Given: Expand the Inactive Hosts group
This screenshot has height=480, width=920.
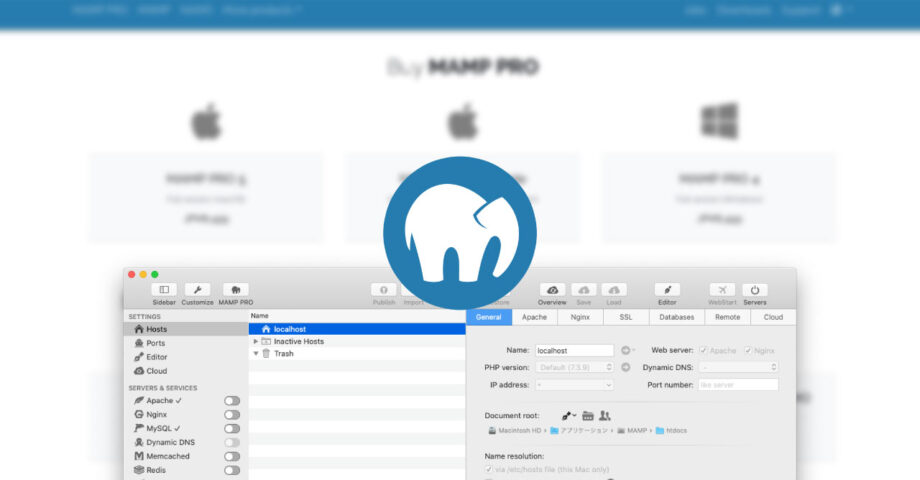Looking at the screenshot, I should point(256,342).
